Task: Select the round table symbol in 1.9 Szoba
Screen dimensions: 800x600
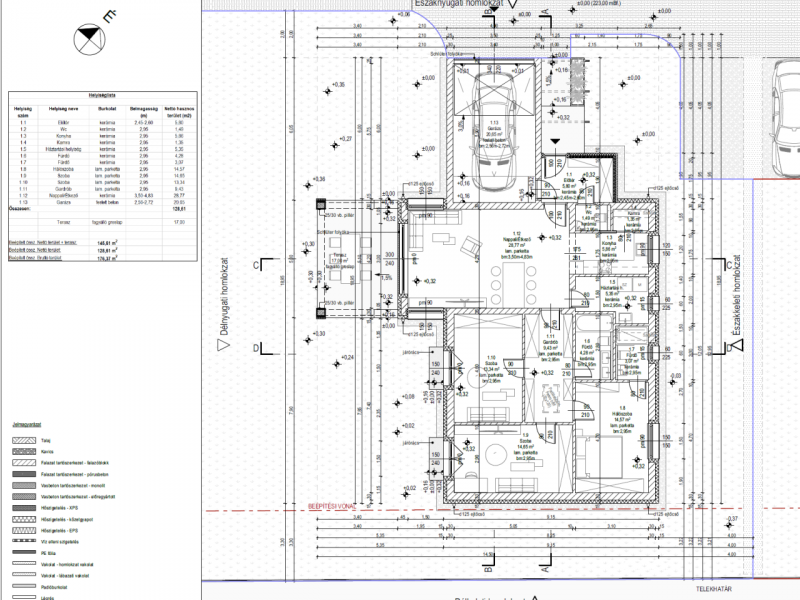Action: pyautogui.click(x=494, y=455)
